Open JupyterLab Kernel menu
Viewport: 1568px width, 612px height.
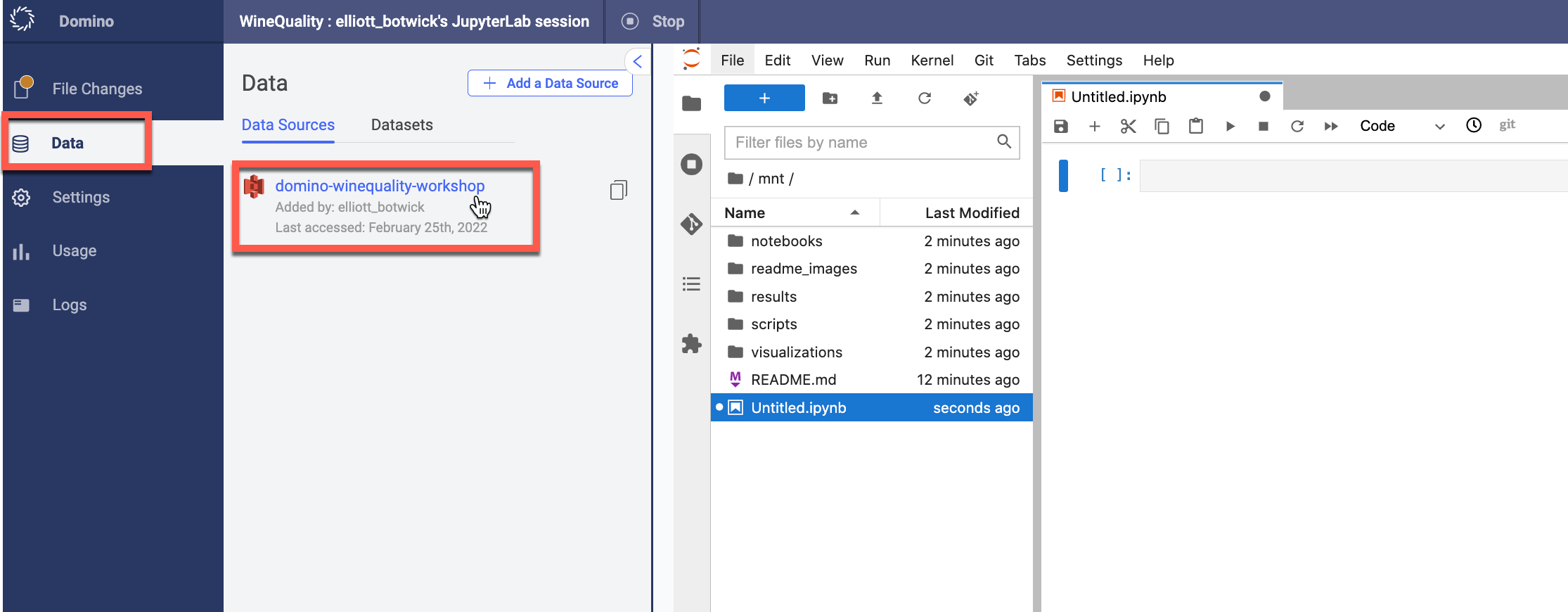[x=932, y=60]
